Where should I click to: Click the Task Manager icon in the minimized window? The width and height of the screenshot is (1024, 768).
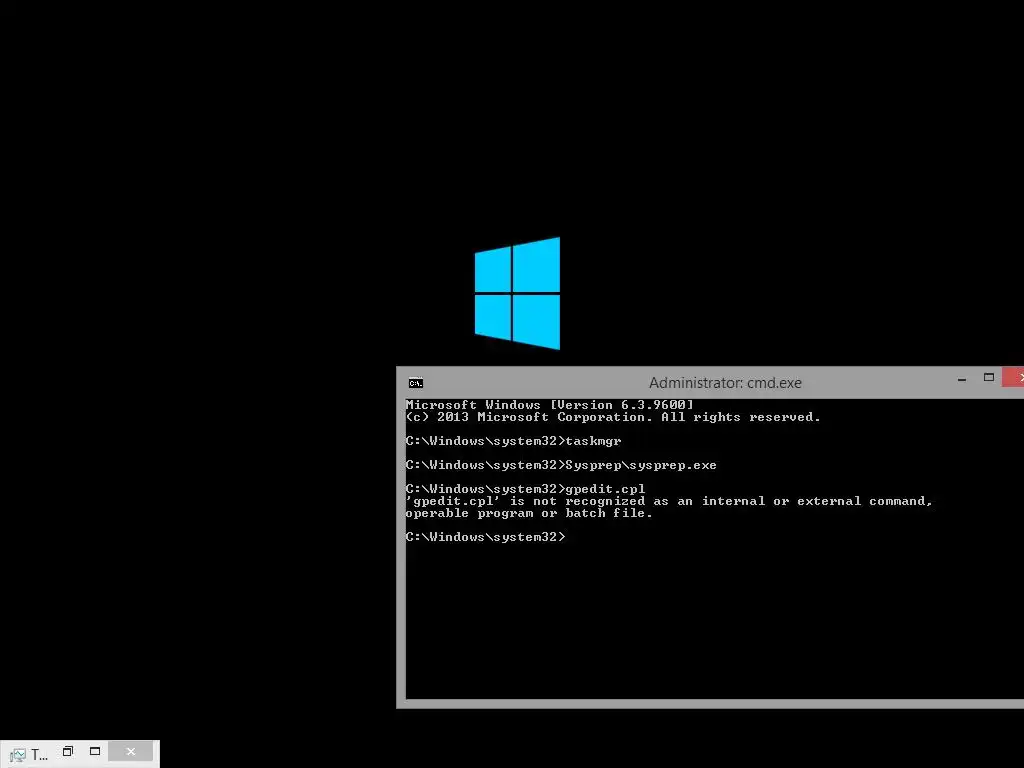pos(18,755)
